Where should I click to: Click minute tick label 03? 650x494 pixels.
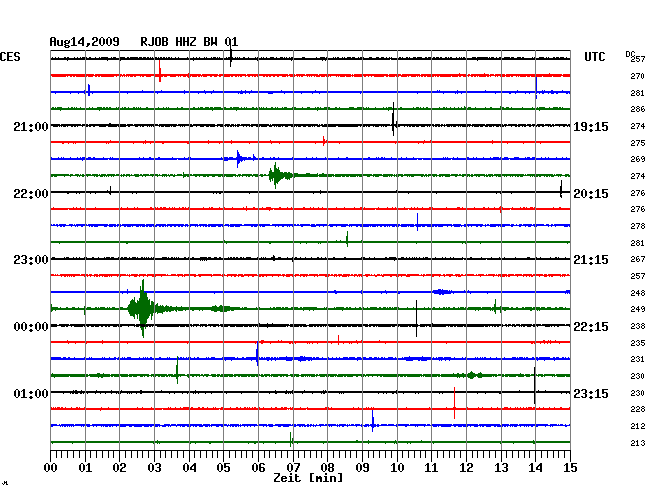154,467
